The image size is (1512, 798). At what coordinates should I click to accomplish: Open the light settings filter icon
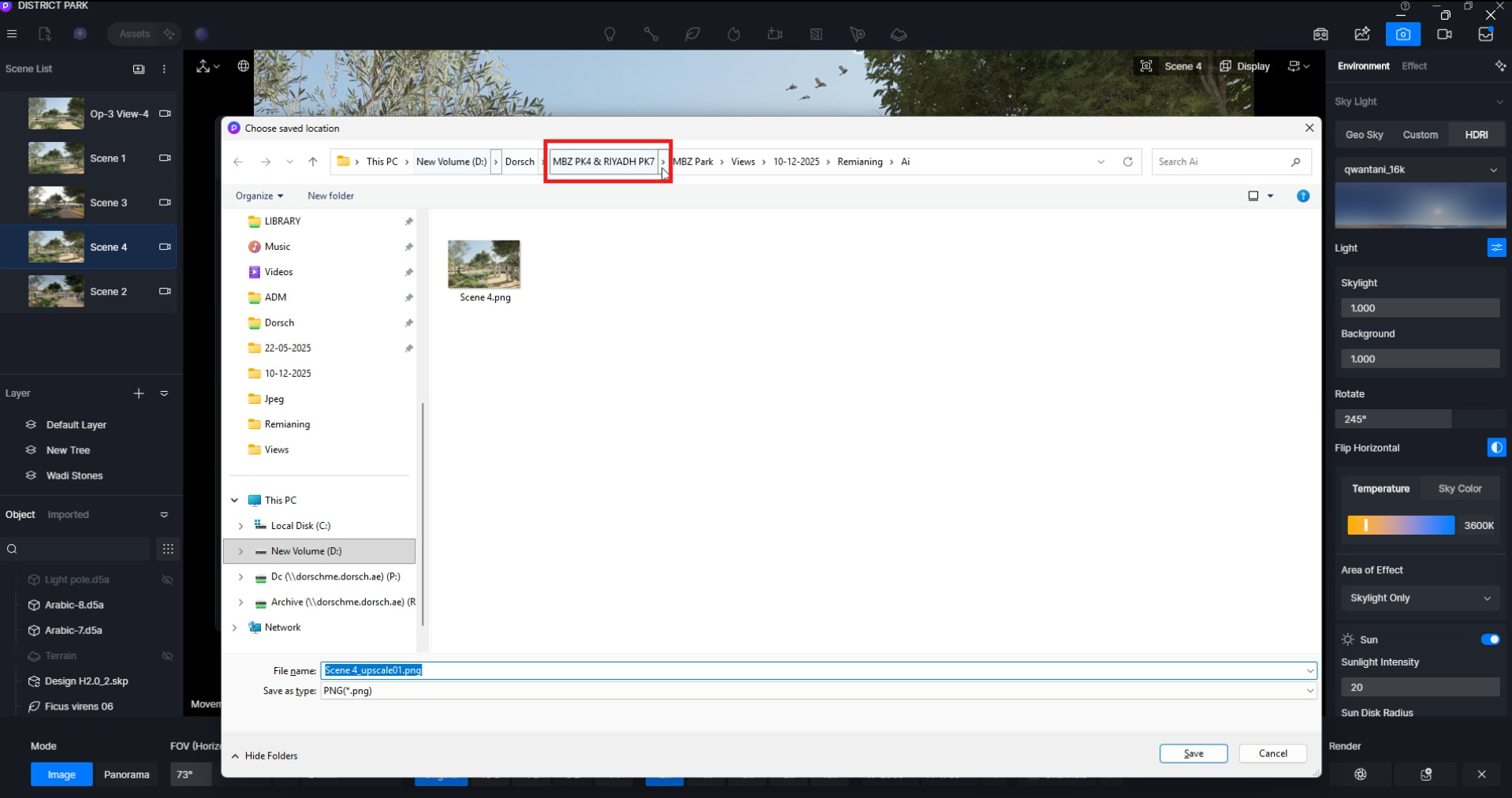click(x=1495, y=248)
